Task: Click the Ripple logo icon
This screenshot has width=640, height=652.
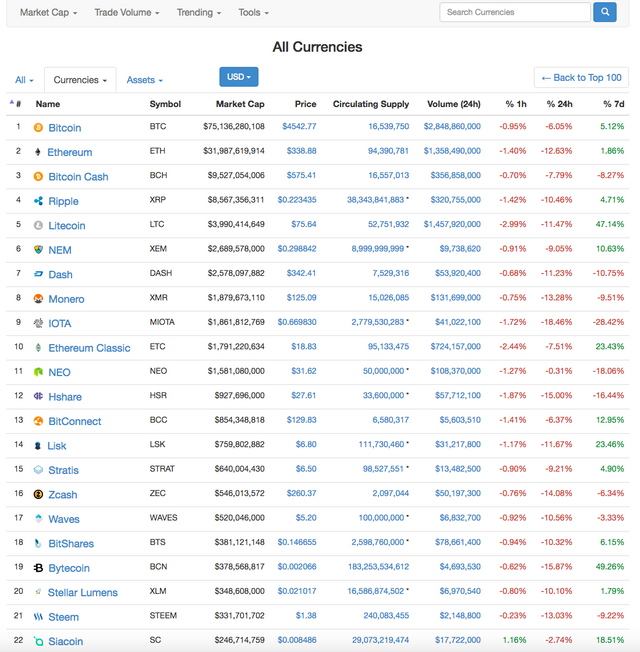Action: coord(38,201)
